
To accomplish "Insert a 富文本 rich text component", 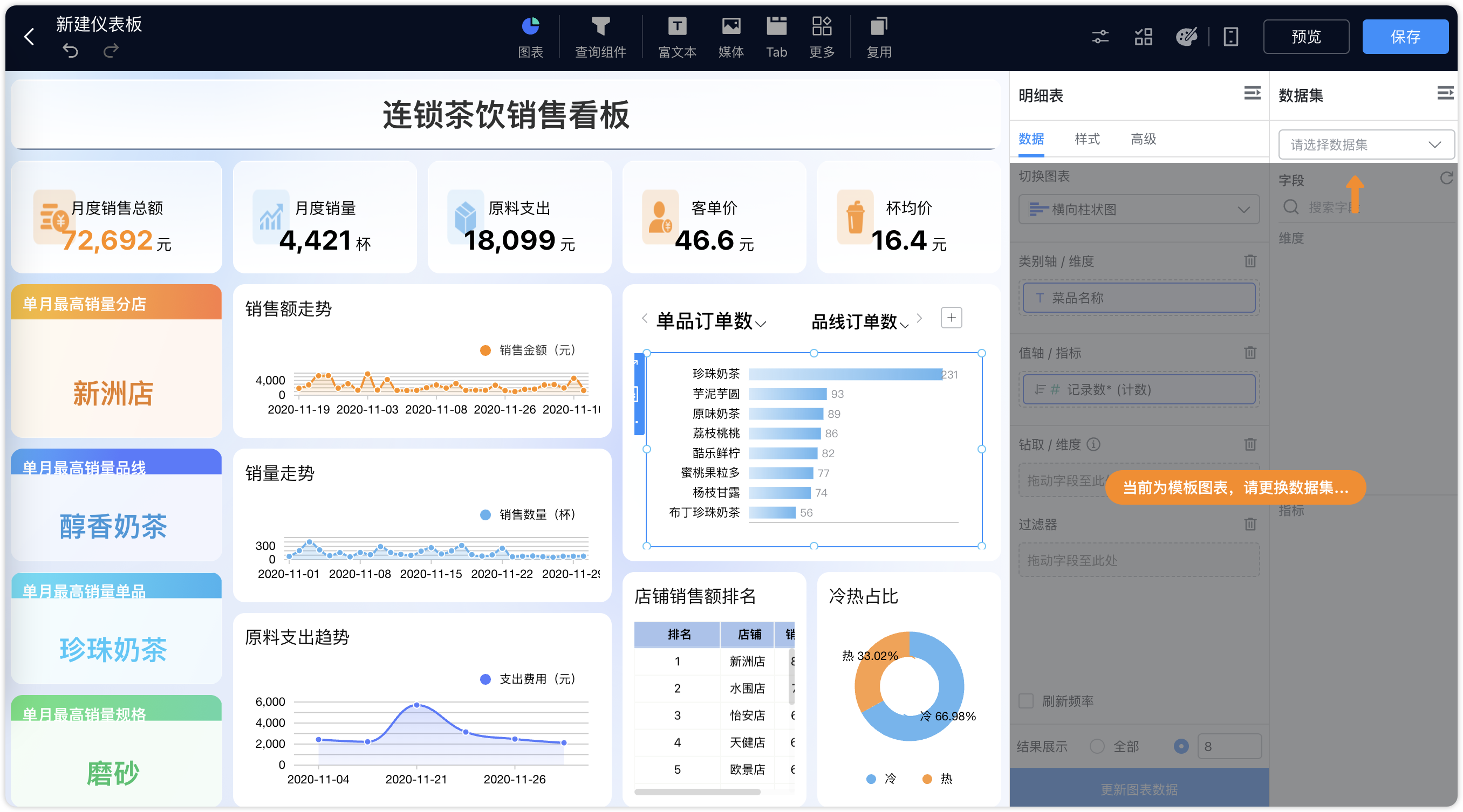I will (x=676, y=36).
